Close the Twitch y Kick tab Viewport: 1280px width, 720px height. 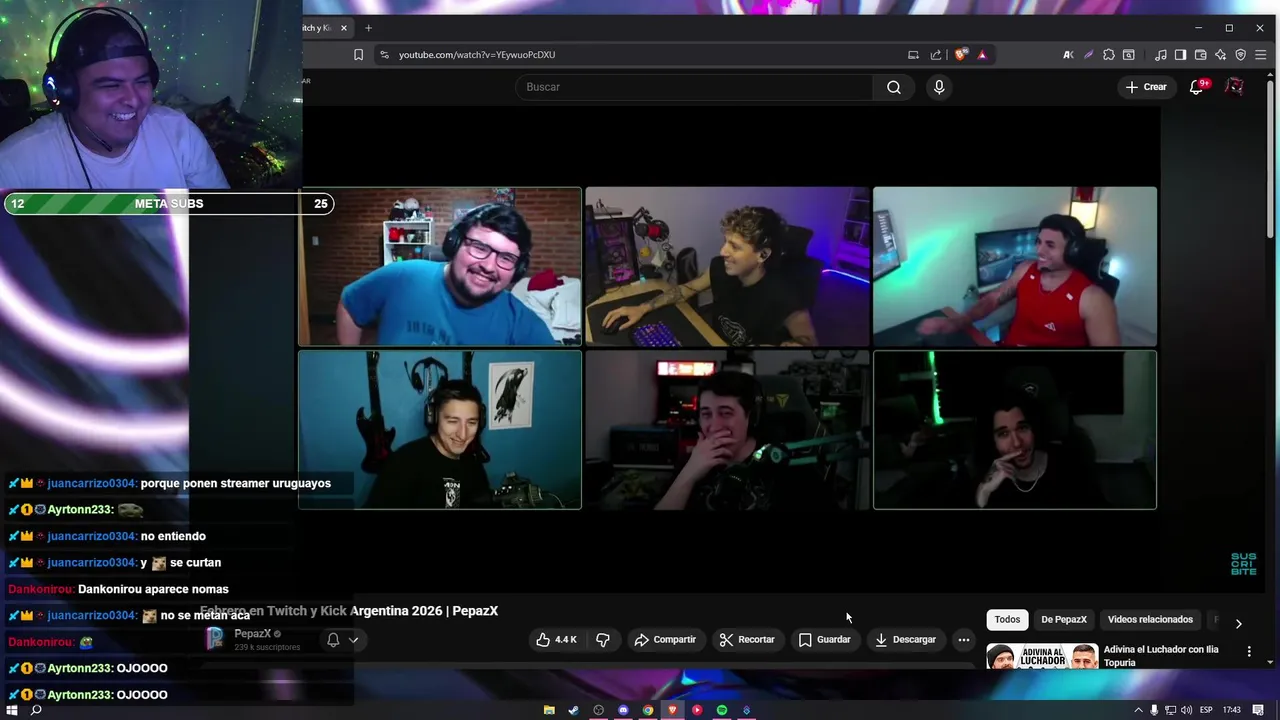[344, 28]
